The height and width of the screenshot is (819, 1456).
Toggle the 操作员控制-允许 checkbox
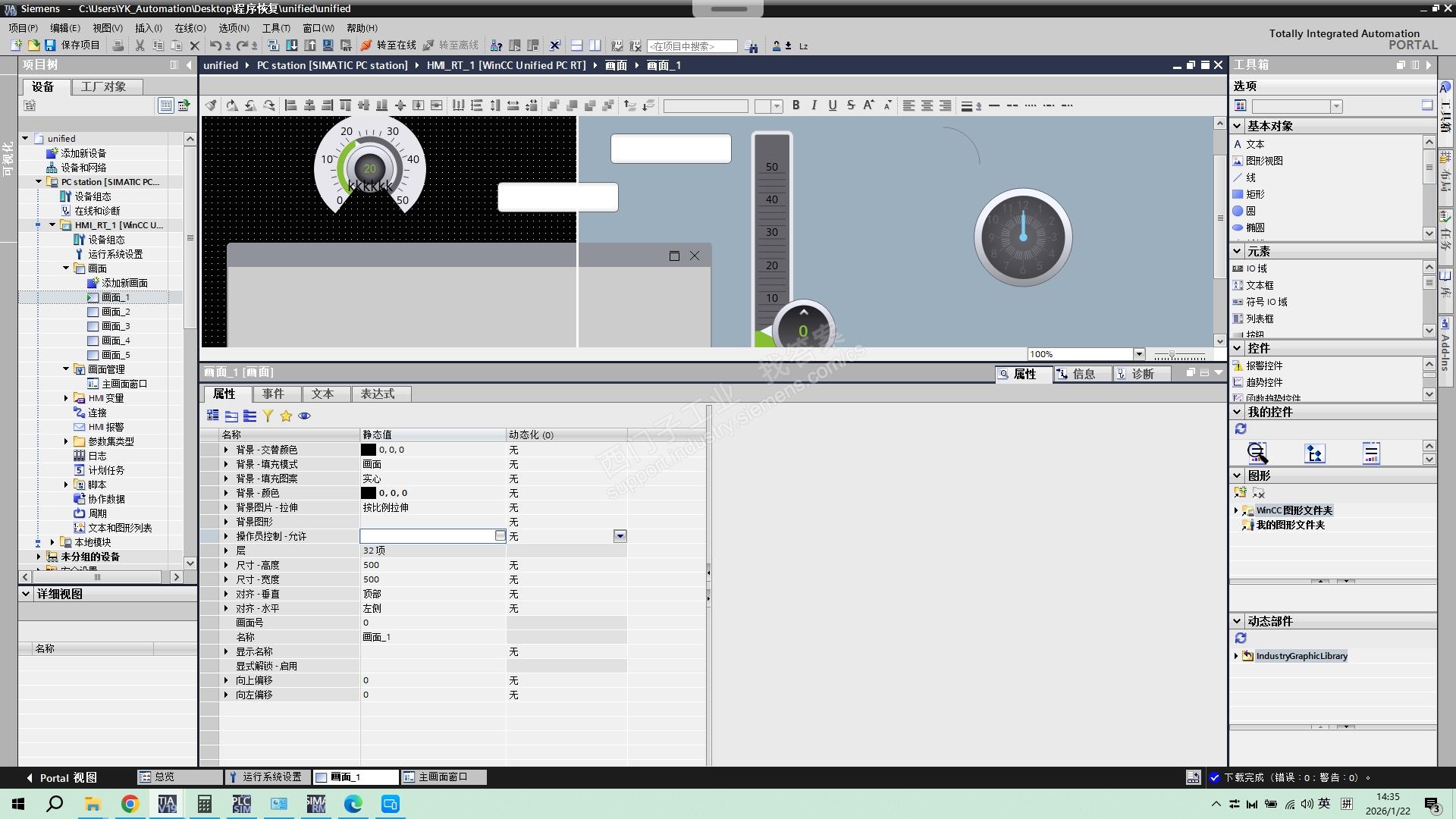pos(500,536)
